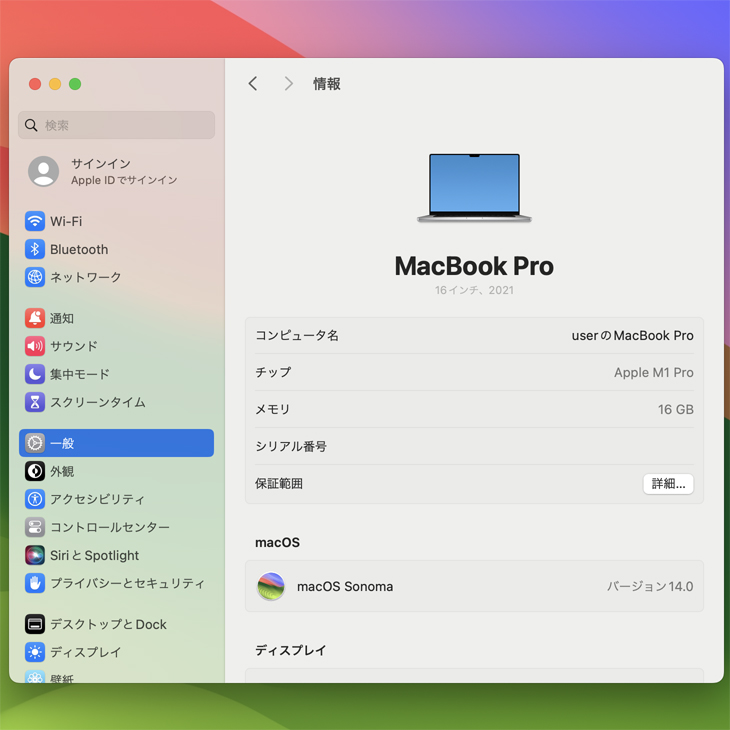This screenshot has height=730, width=730.
Task: Click サインイン Apple ID link
Action: point(124,171)
